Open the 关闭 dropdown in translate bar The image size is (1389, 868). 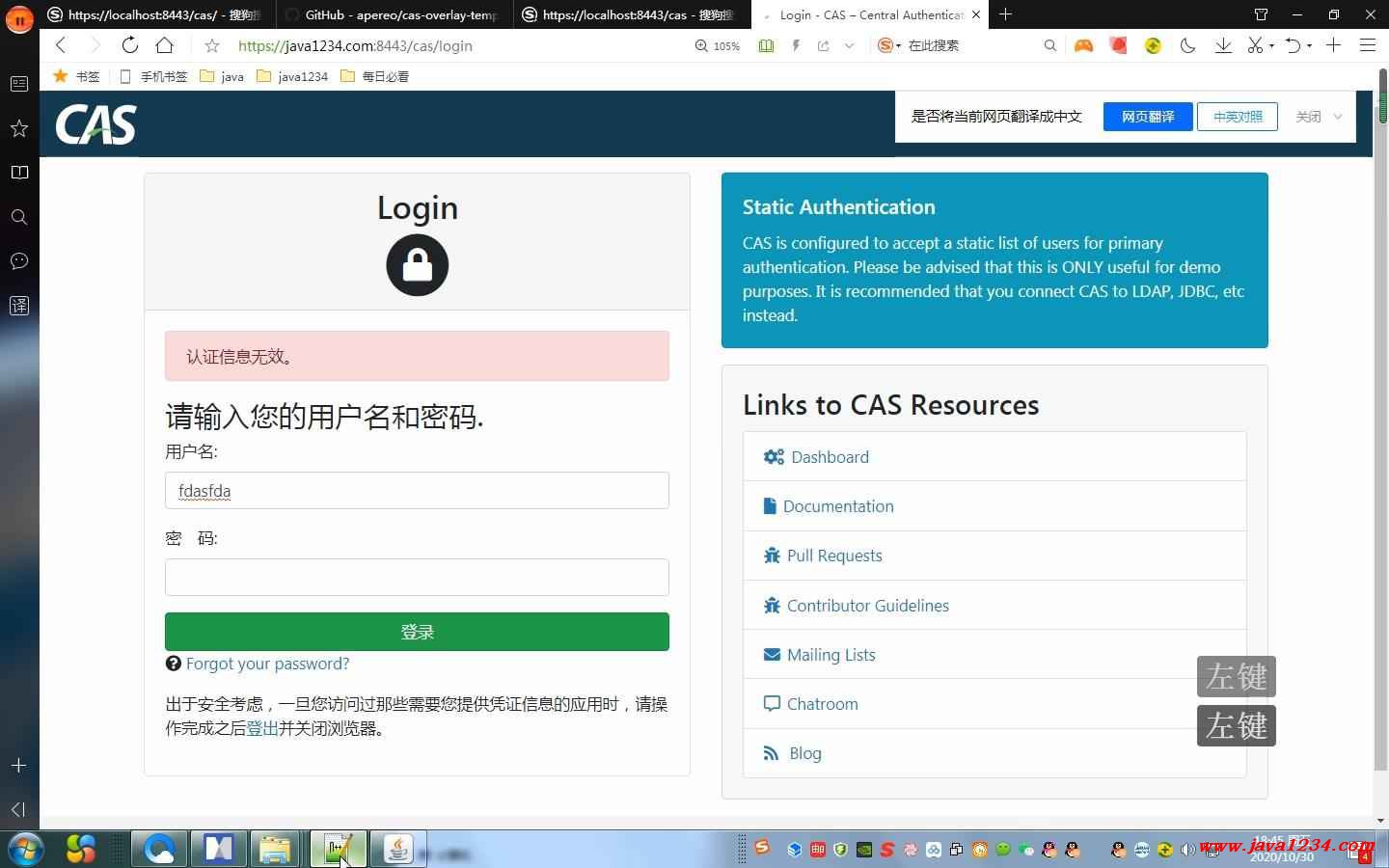(1319, 117)
